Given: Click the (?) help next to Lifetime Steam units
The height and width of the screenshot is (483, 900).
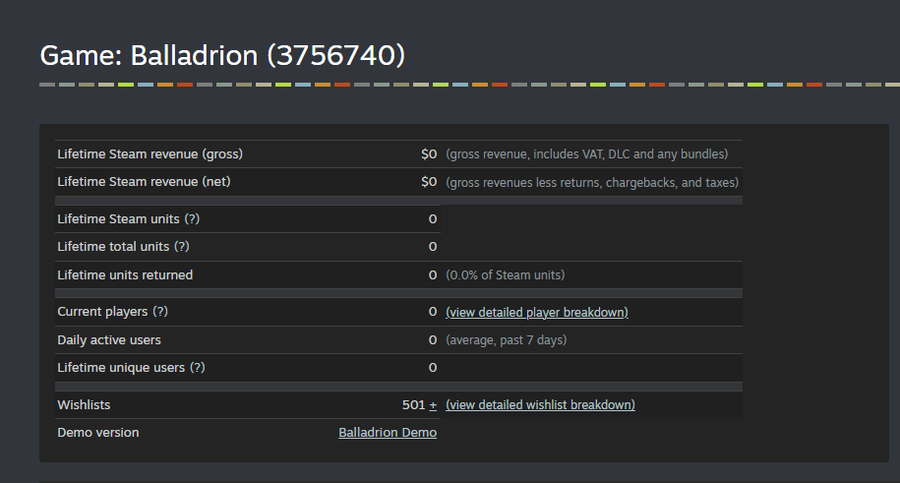Looking at the screenshot, I should [194, 218].
